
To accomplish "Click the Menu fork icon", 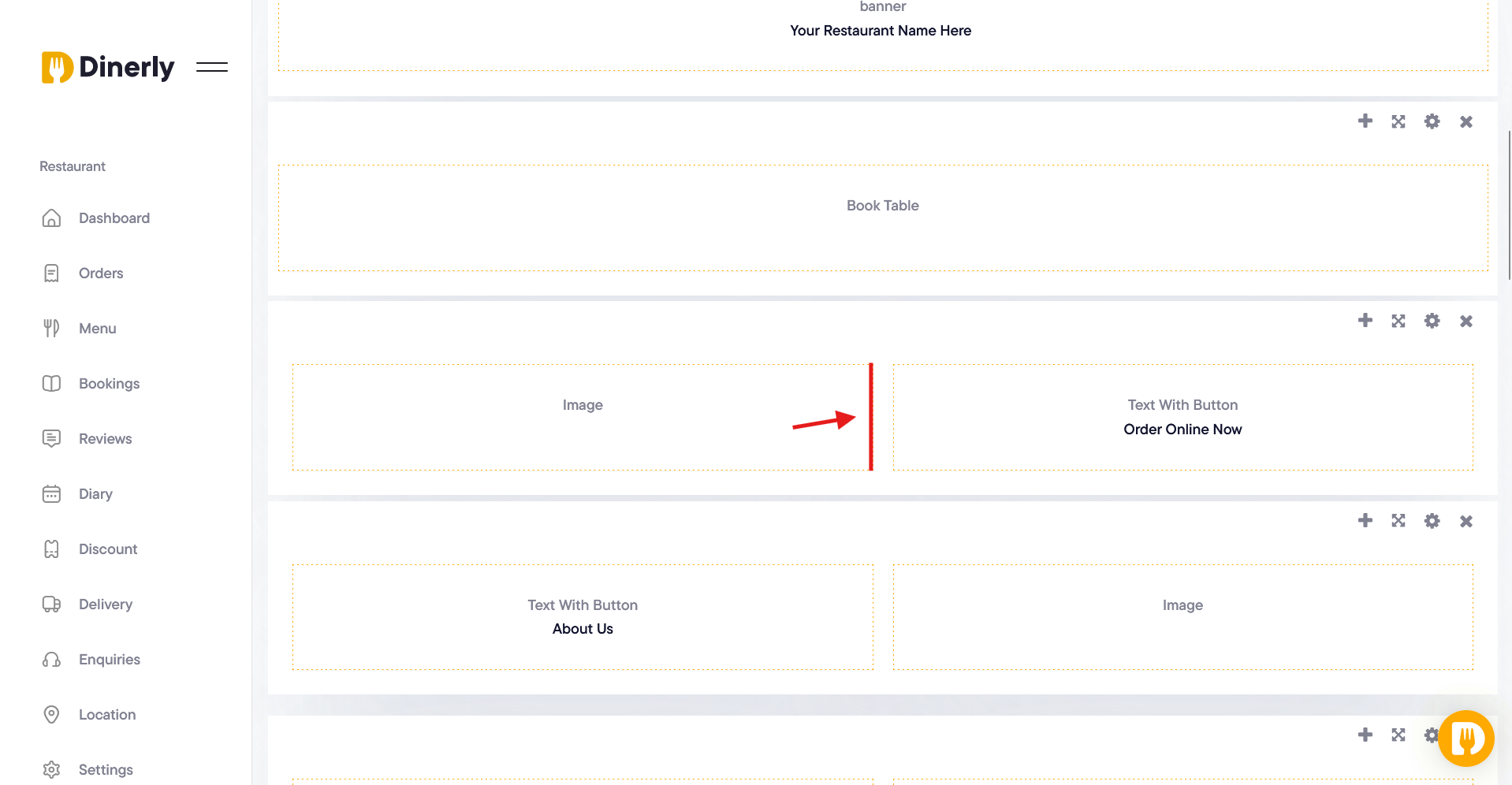I will [x=51, y=329].
